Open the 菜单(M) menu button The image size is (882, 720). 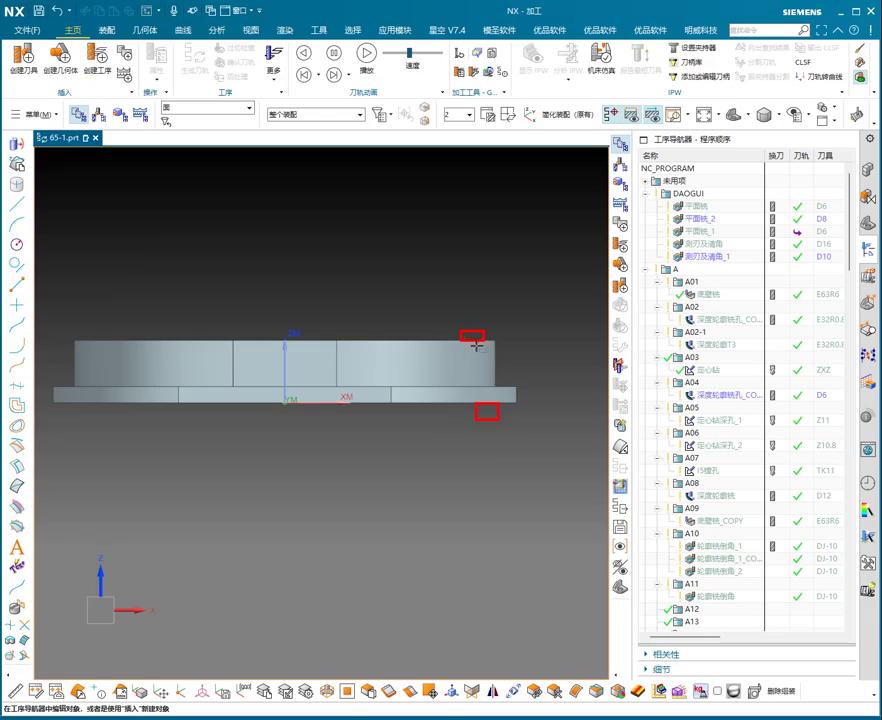point(40,115)
